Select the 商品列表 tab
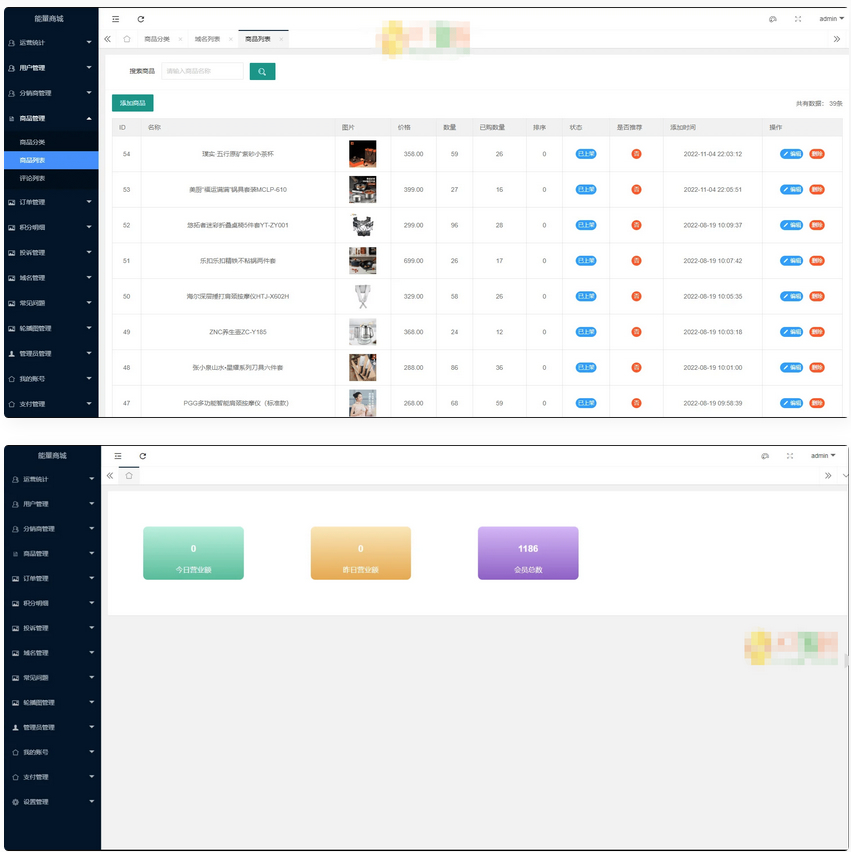The height and width of the screenshot is (852, 851). (258, 39)
